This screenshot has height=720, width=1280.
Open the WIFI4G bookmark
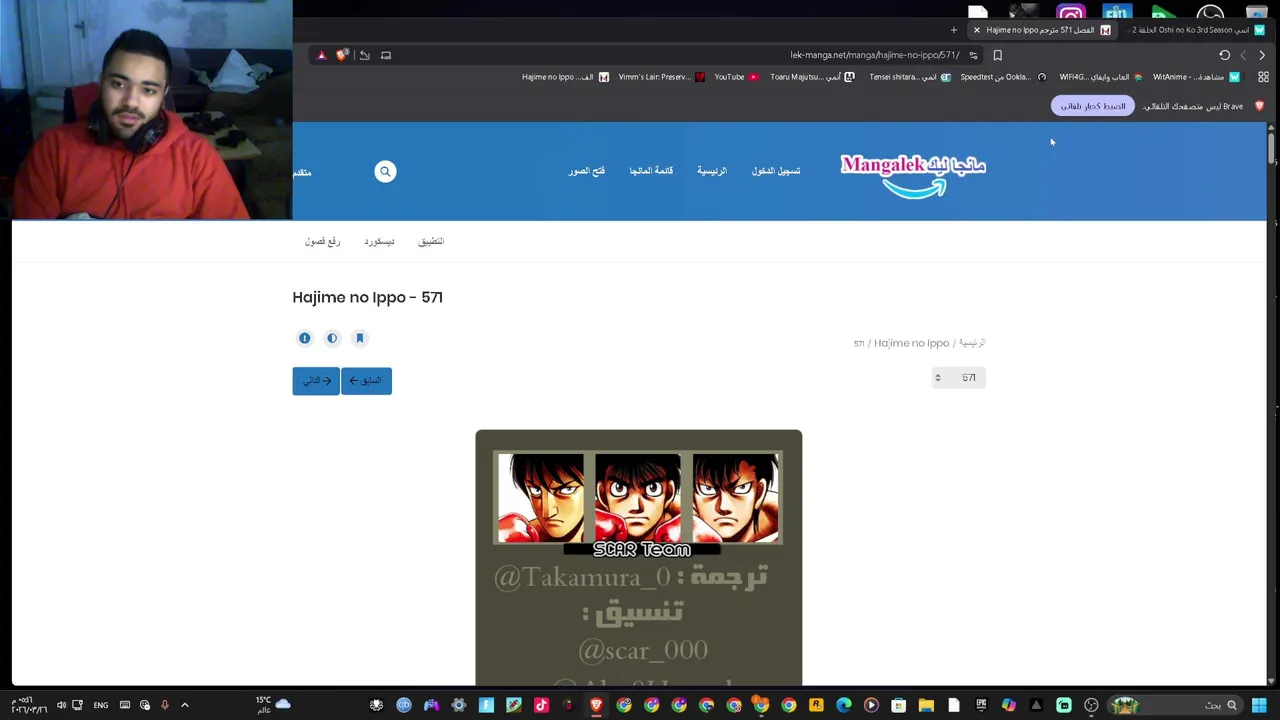(x=1100, y=77)
